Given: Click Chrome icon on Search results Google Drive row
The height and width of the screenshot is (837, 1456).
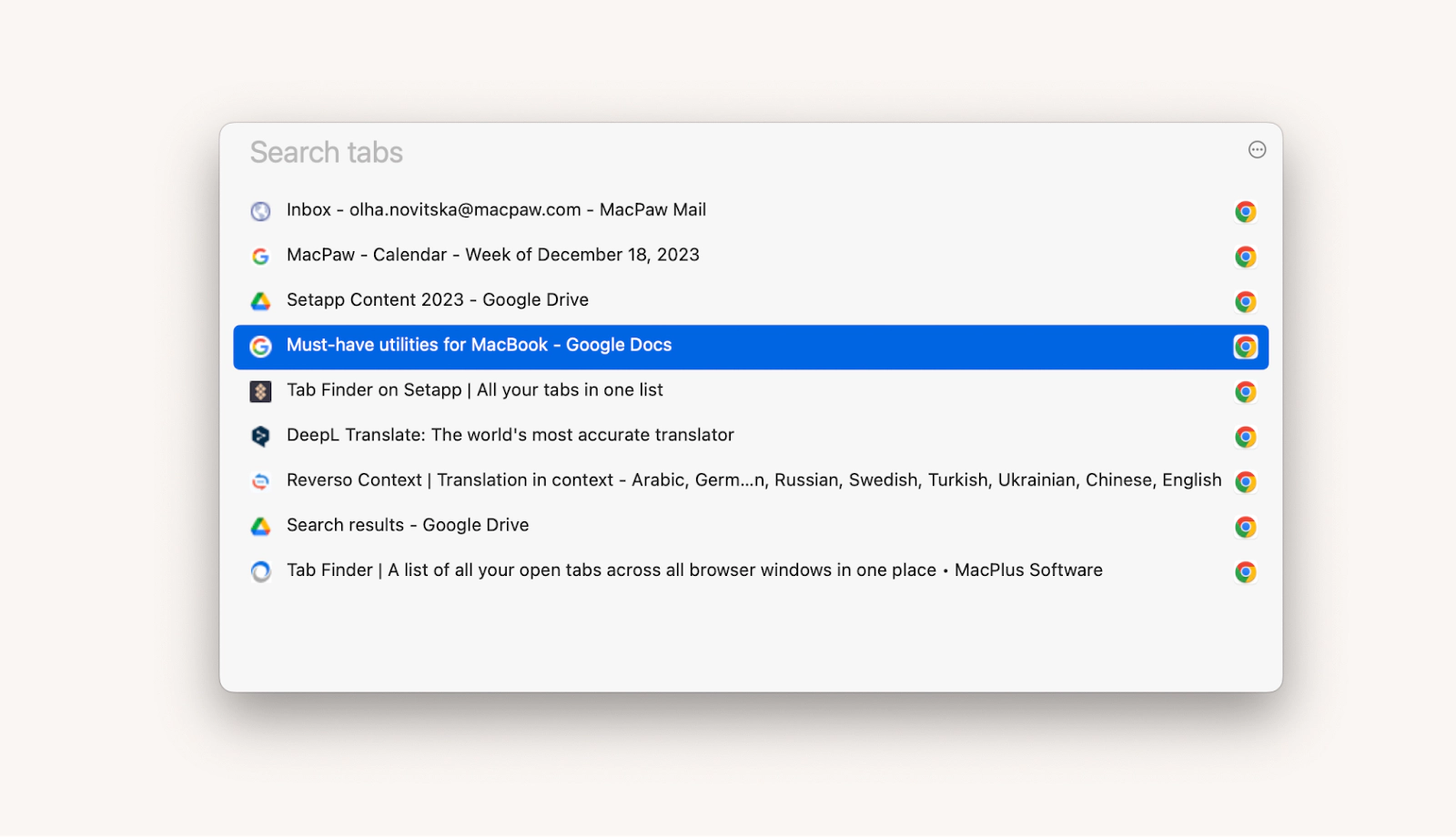Looking at the screenshot, I should tap(1246, 527).
